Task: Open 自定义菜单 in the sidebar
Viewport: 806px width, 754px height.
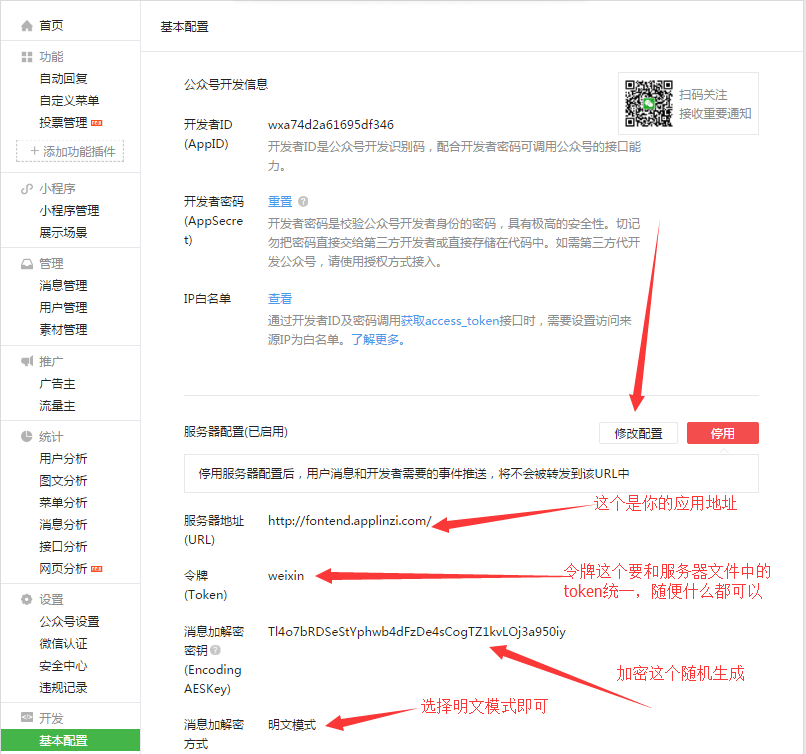Action: 69,101
